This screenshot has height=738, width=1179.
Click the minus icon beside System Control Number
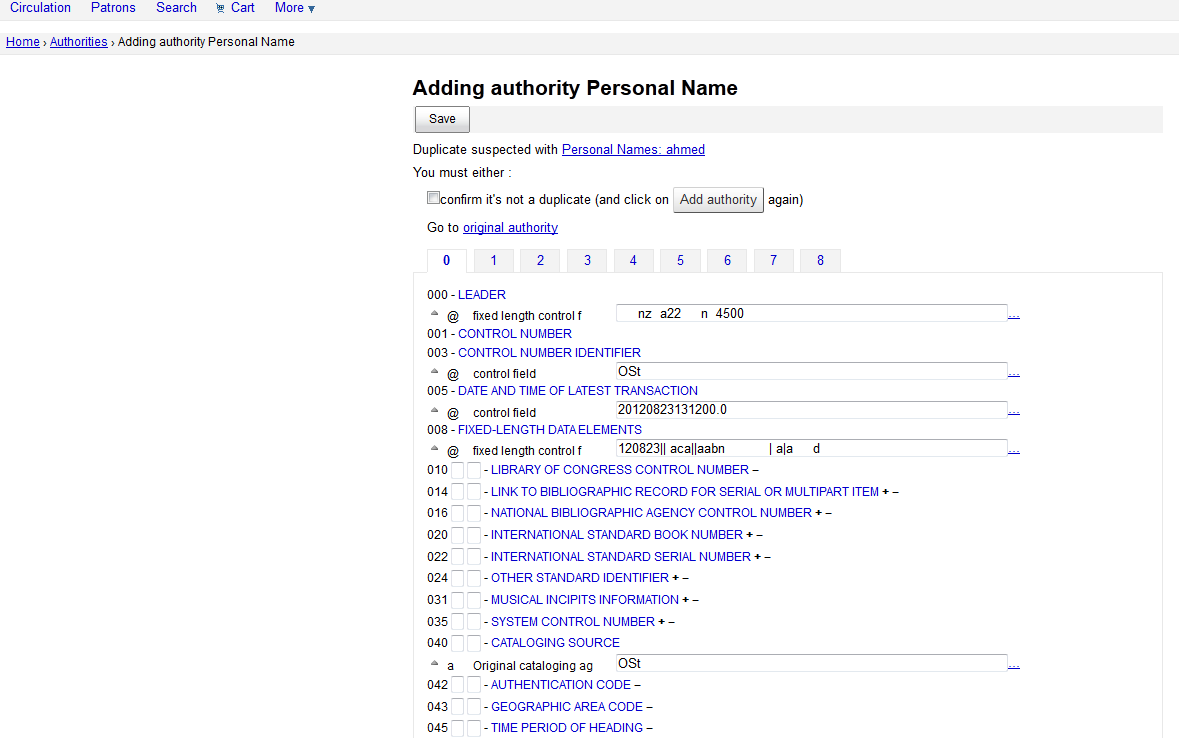(x=671, y=622)
